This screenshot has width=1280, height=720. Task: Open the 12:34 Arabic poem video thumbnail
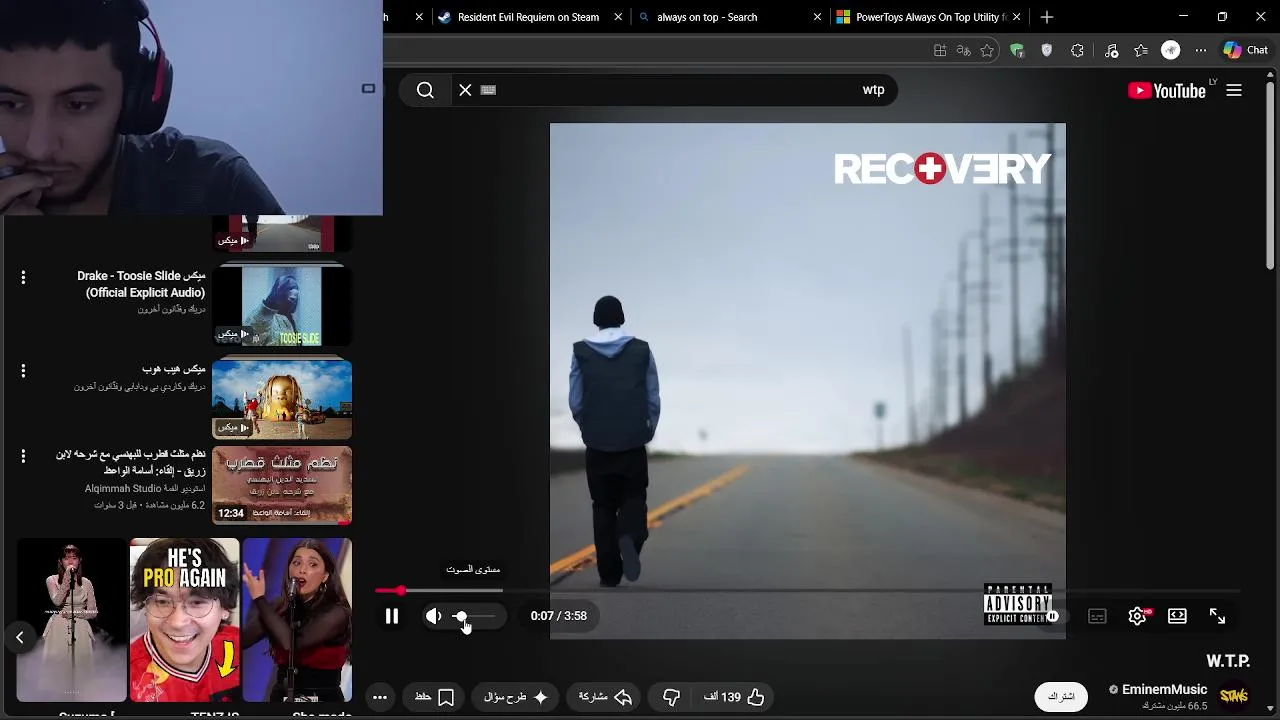pyautogui.click(x=282, y=485)
